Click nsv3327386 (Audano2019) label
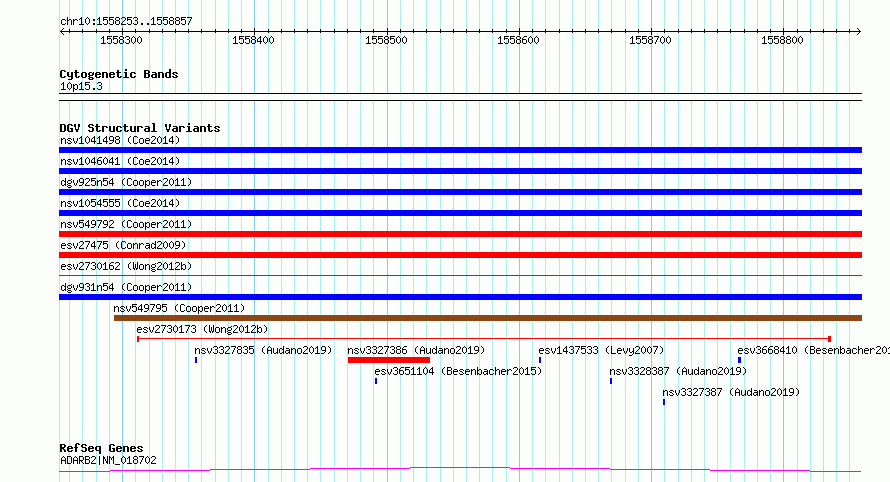The image size is (890, 482). tap(416, 350)
